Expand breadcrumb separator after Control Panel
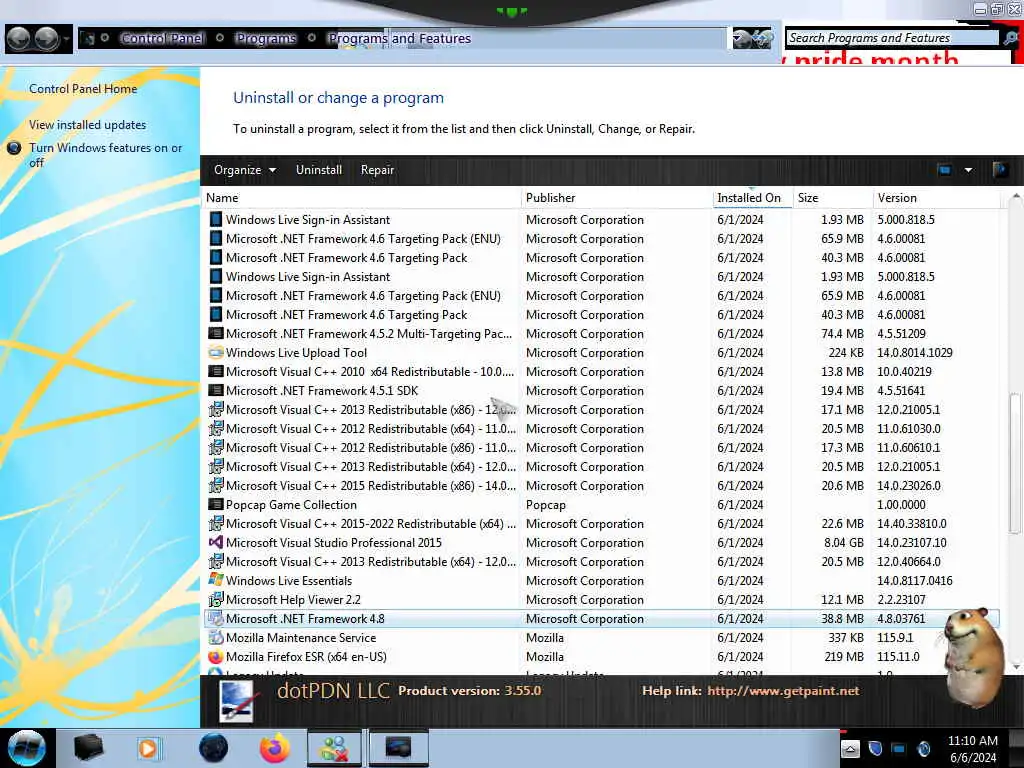The image size is (1024, 768). (x=220, y=38)
